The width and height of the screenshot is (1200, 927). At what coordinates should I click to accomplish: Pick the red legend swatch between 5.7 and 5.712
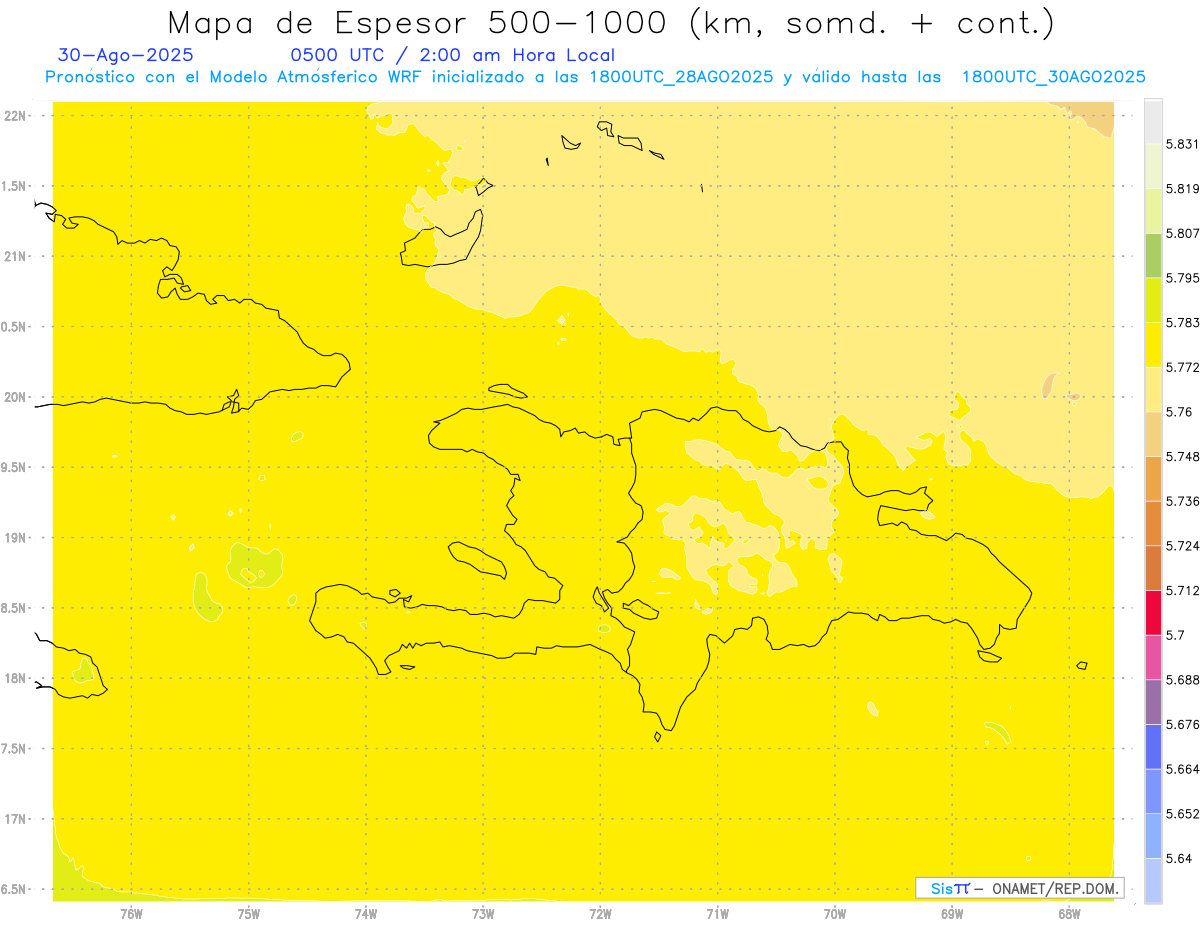point(1153,613)
